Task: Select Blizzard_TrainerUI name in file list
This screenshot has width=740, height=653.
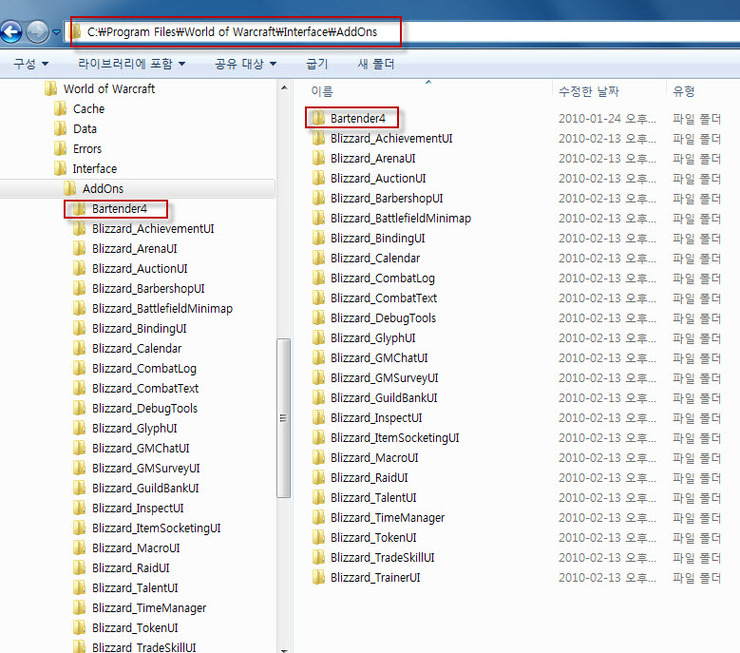Action: coord(375,578)
